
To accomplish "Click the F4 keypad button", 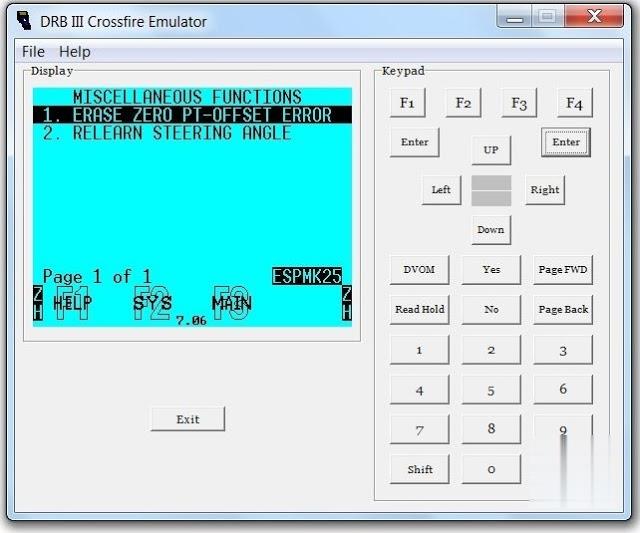I will click(x=575, y=103).
